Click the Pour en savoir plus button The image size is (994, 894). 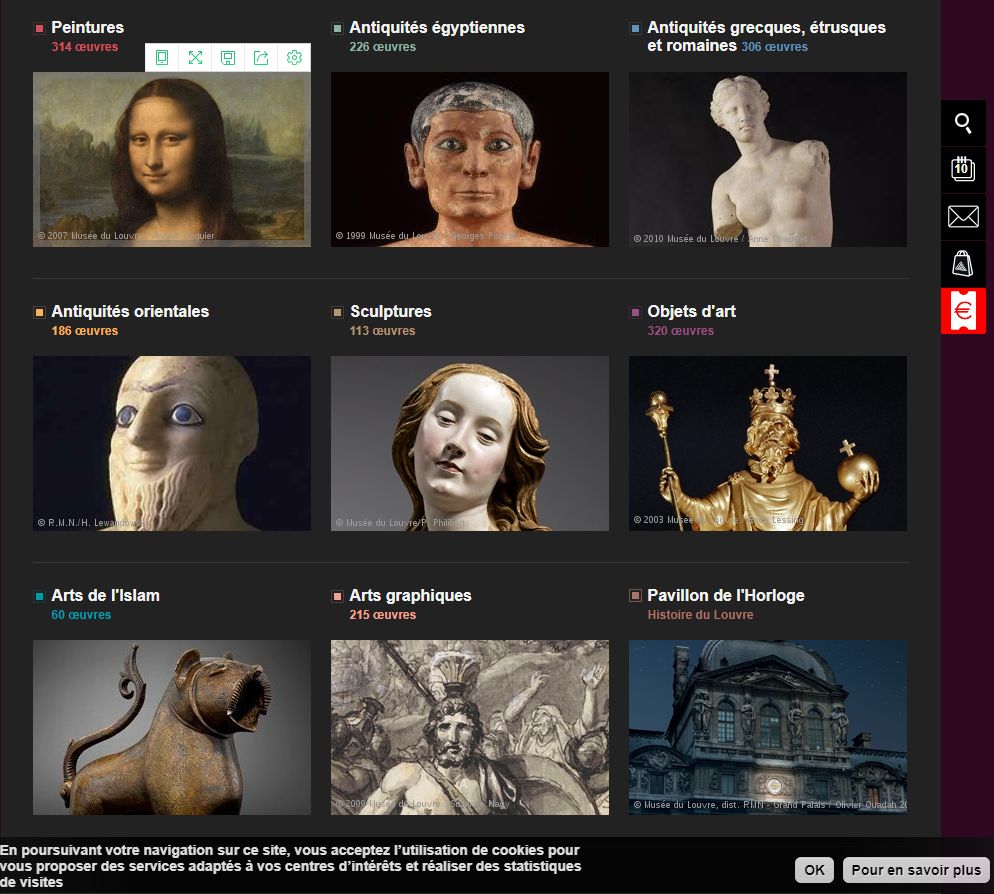click(x=916, y=870)
